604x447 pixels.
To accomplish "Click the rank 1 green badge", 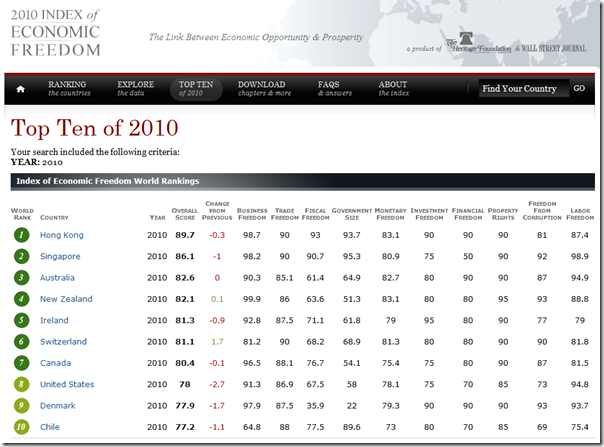I will [x=22, y=235].
